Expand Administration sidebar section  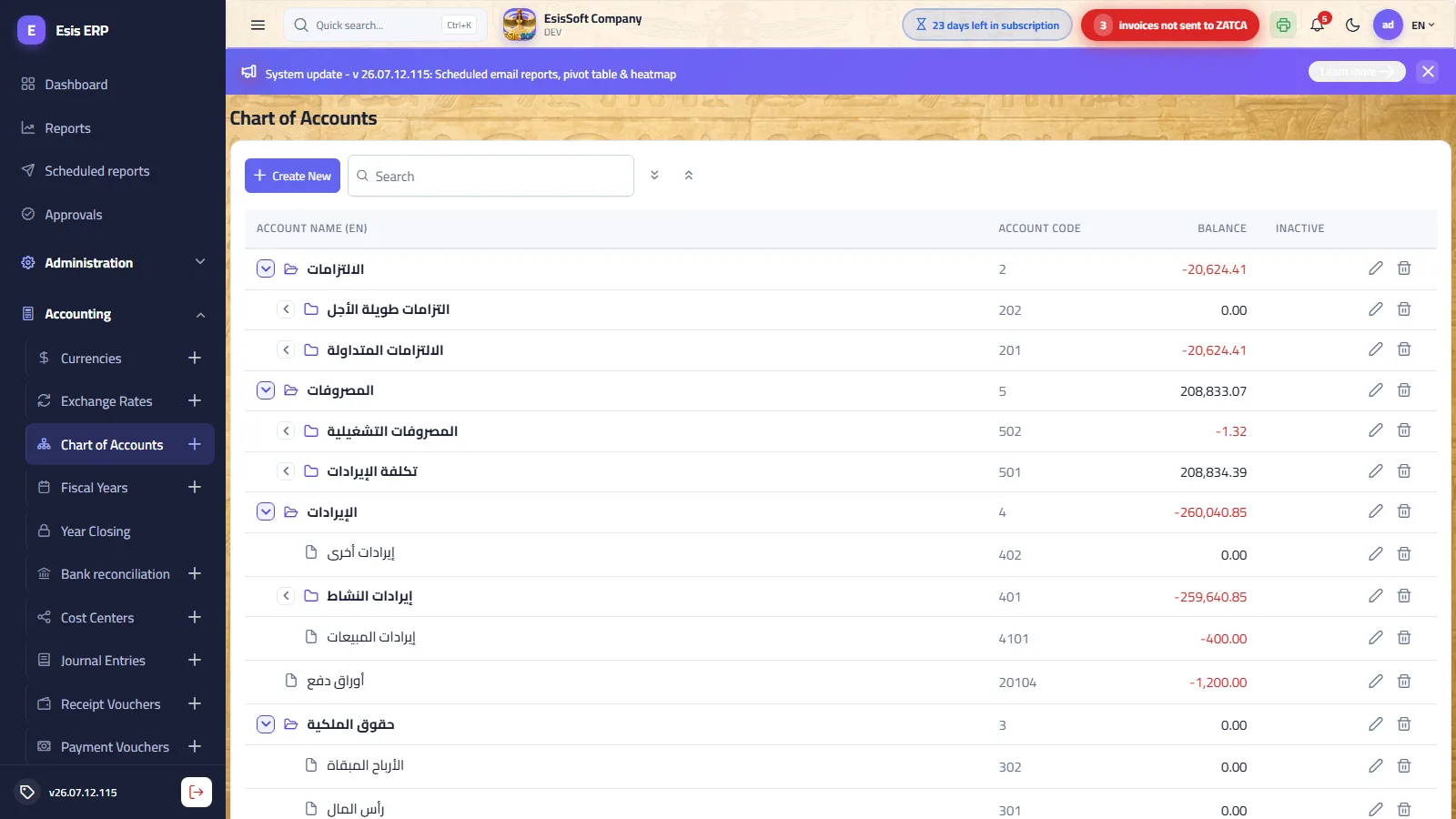click(113, 262)
